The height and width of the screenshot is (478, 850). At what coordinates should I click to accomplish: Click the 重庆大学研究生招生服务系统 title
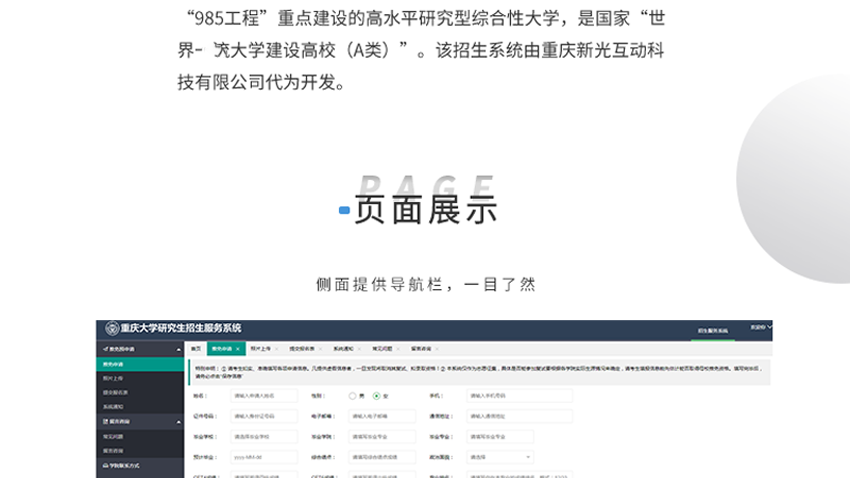(181, 328)
